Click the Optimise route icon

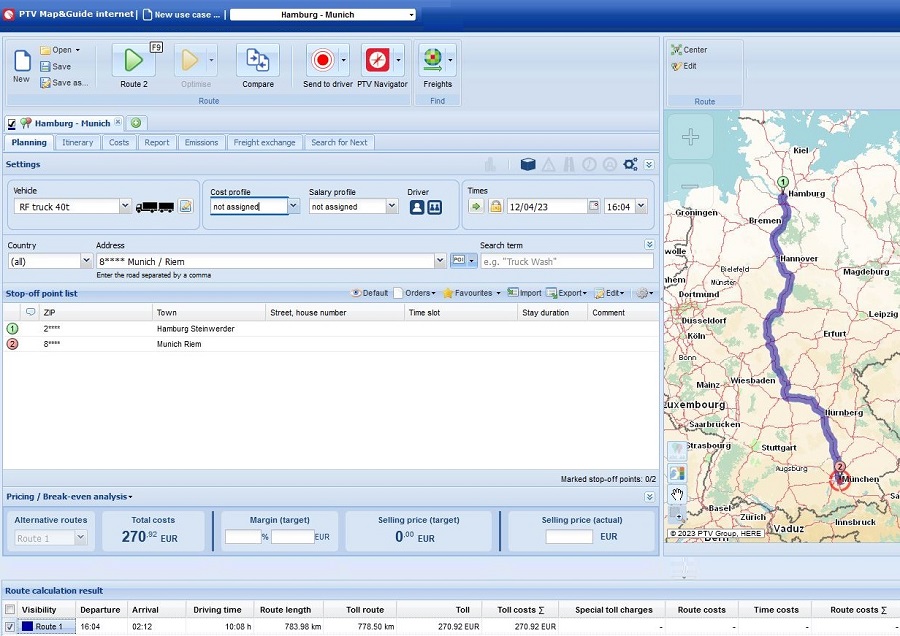[190, 60]
